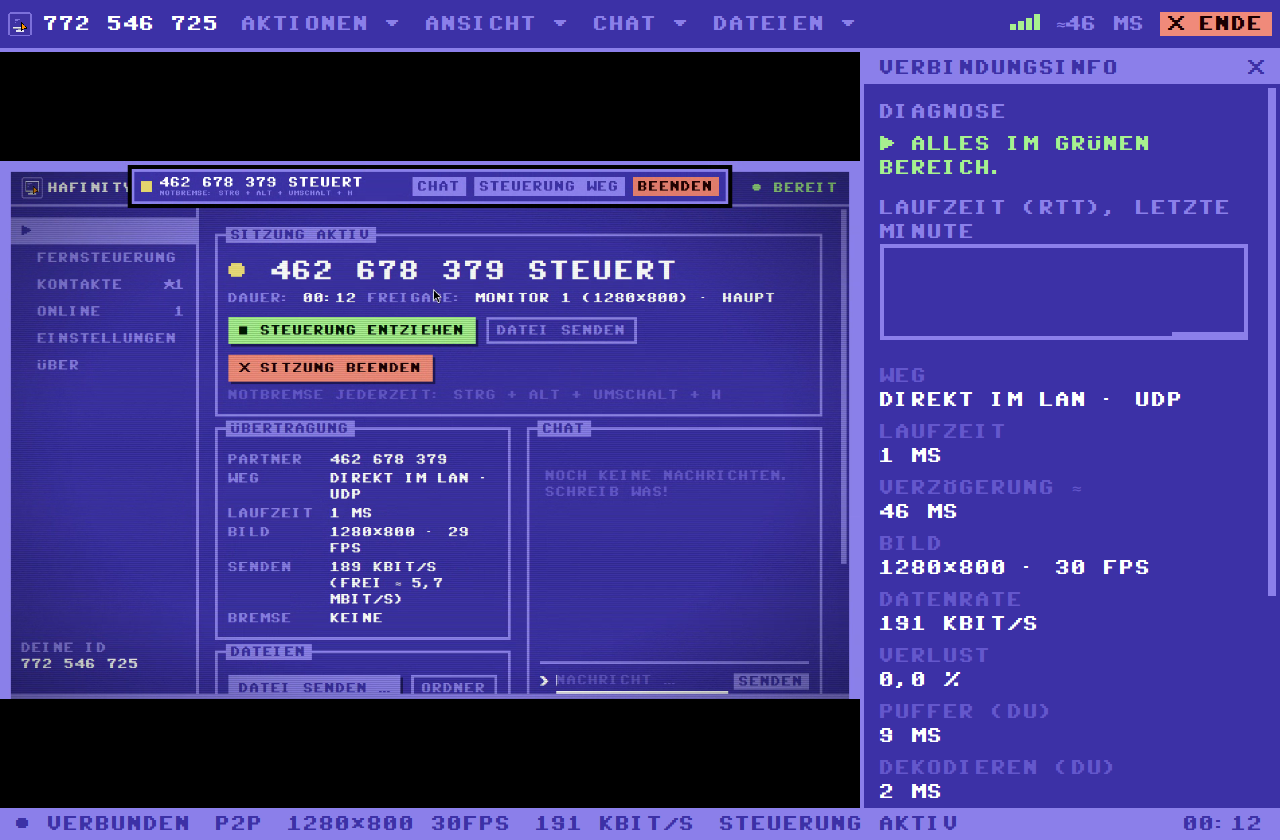The height and width of the screenshot is (840, 1280).
Task: Close the Verbindungsinfo panel
Action: [x=1256, y=67]
